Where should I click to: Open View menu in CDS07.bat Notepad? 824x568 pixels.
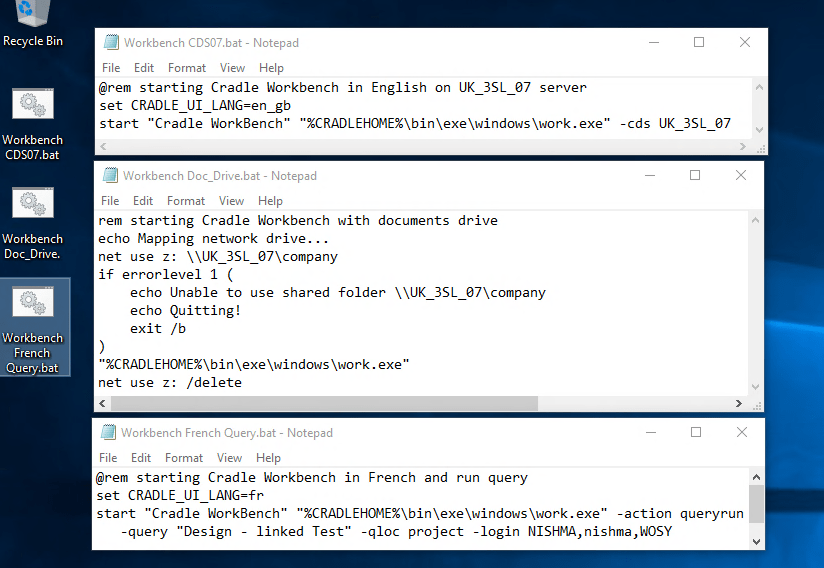pos(232,68)
